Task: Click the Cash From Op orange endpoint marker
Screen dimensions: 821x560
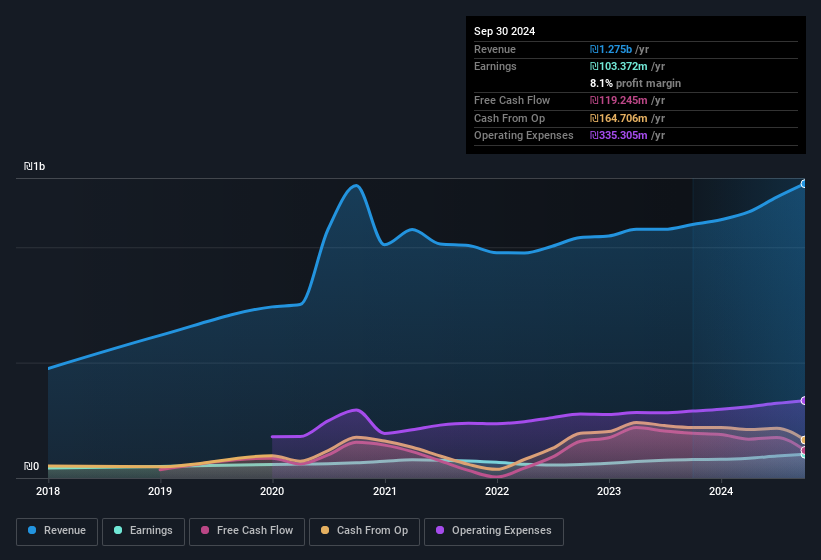Action: [804, 440]
